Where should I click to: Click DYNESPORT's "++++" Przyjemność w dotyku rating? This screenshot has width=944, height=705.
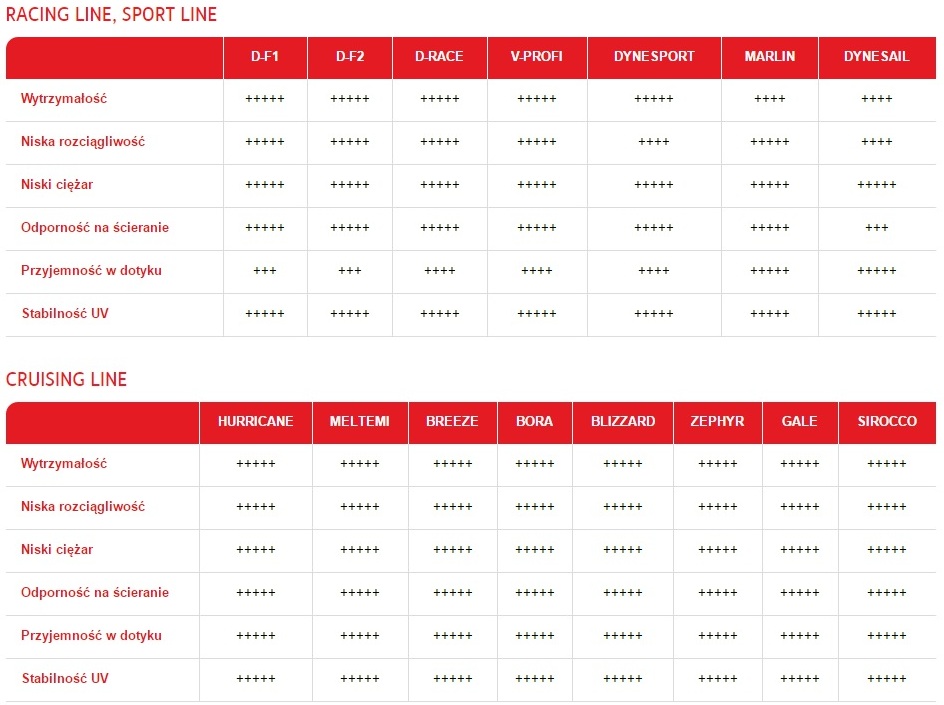[654, 271]
